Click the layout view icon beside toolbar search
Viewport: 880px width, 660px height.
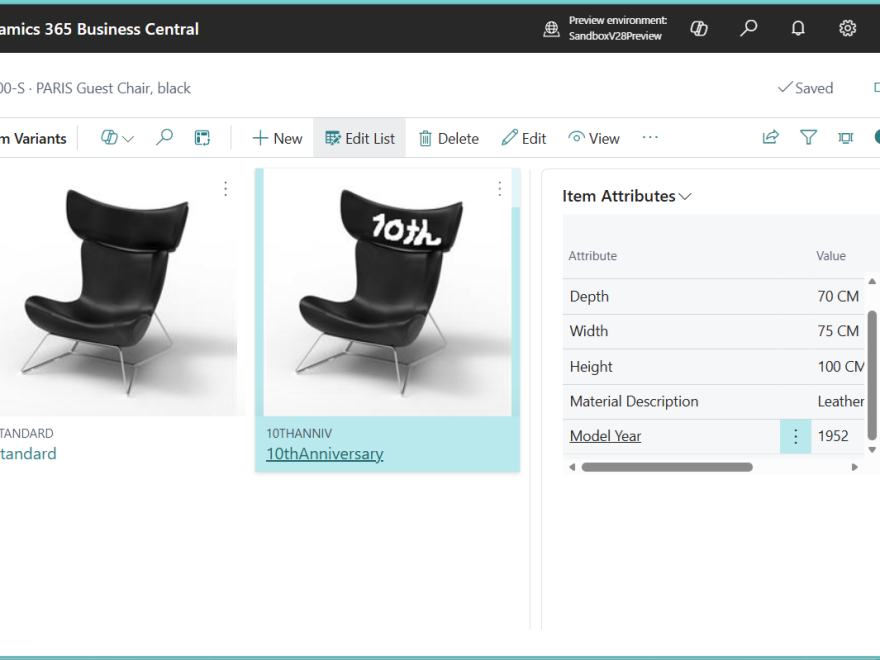202,138
